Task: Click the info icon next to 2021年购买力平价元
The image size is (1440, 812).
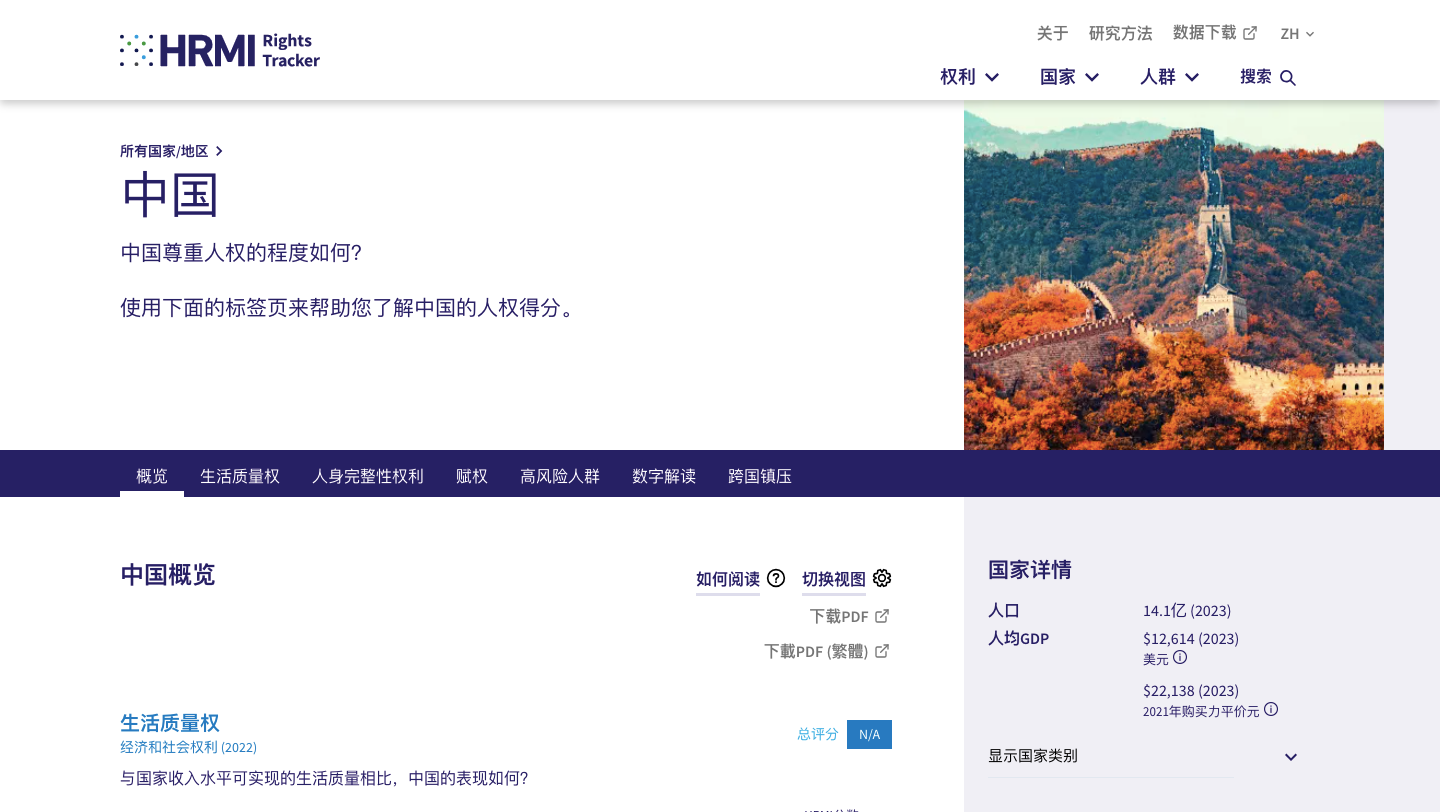Action: coord(1271,710)
